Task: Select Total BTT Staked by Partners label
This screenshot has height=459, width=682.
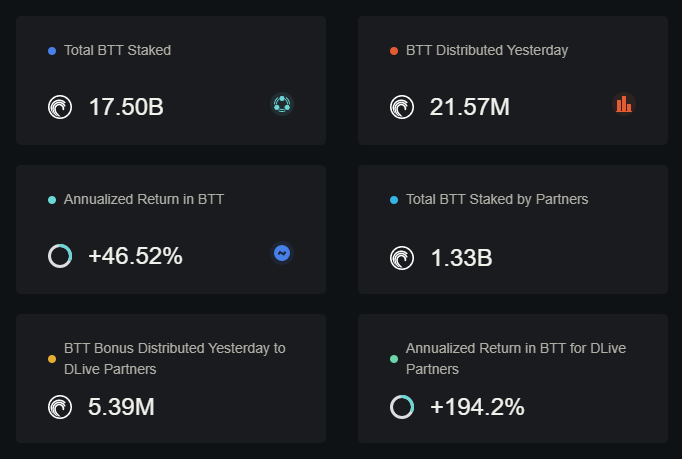Action: click(497, 199)
